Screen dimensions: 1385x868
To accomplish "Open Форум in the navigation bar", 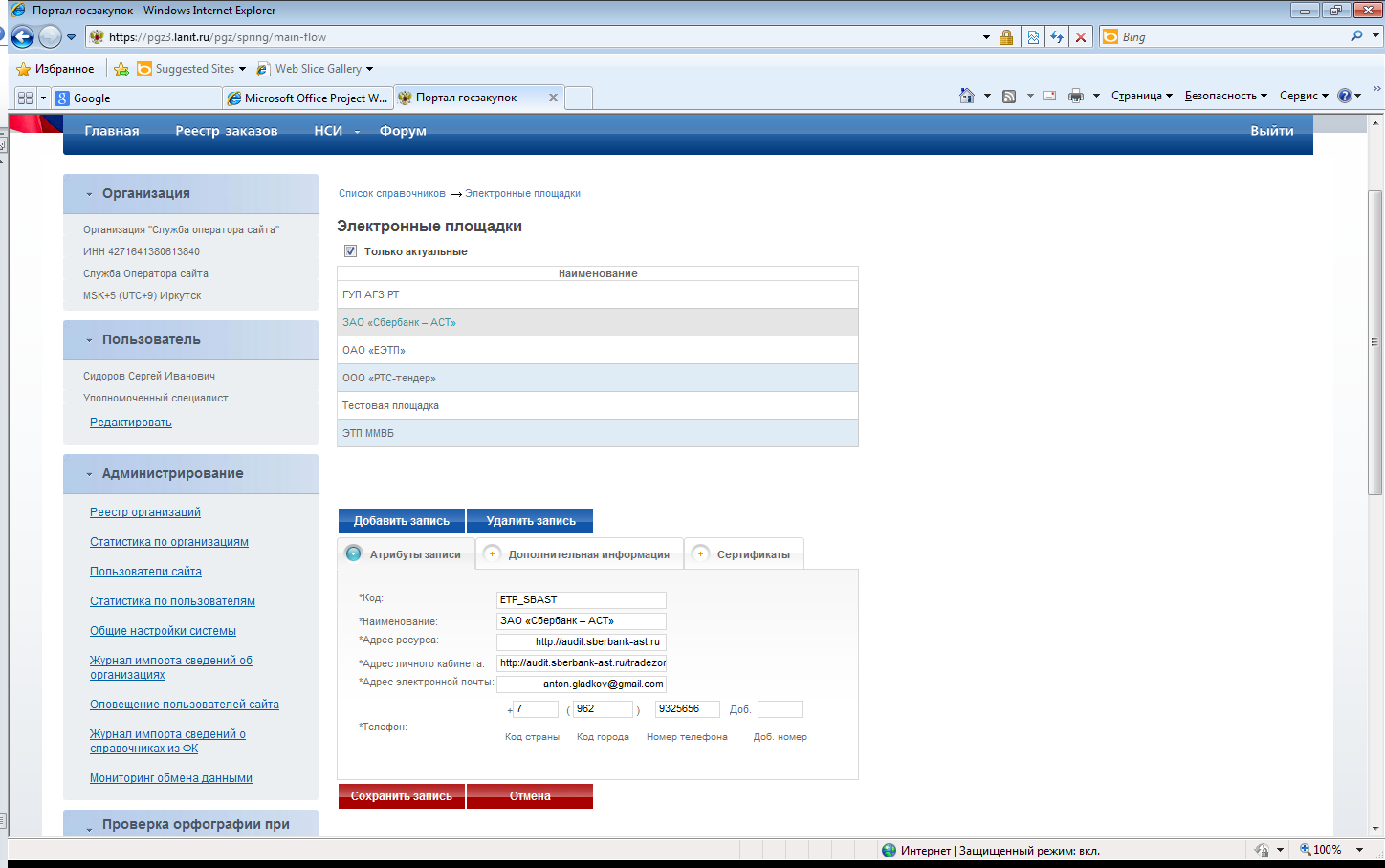I will coord(403,131).
